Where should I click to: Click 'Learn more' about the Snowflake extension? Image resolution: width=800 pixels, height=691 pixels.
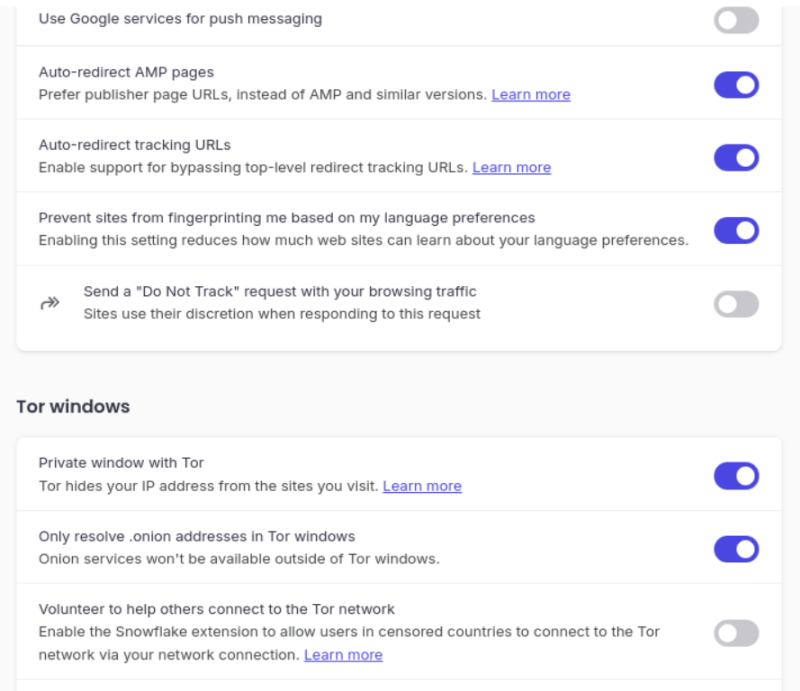pos(343,655)
